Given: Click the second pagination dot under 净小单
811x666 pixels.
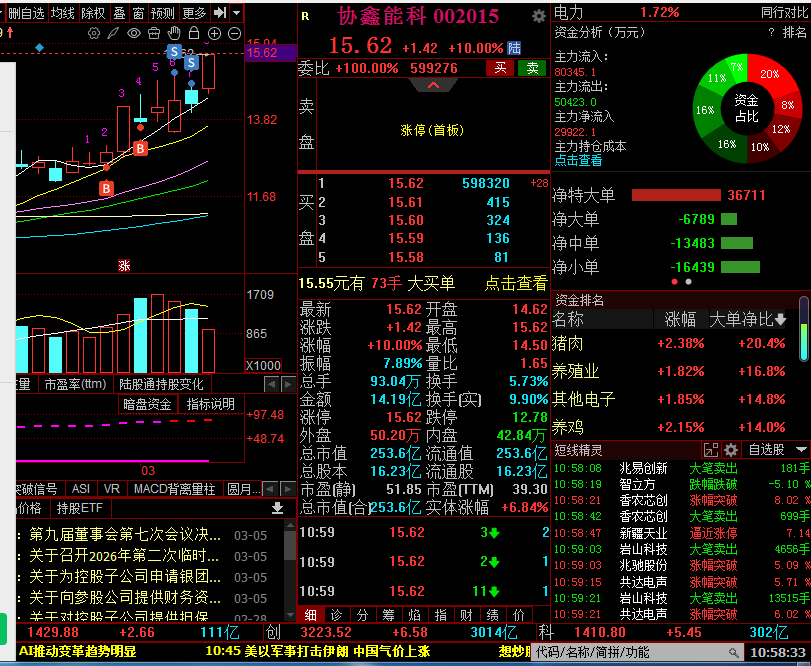Looking at the screenshot, I should pos(688,282).
